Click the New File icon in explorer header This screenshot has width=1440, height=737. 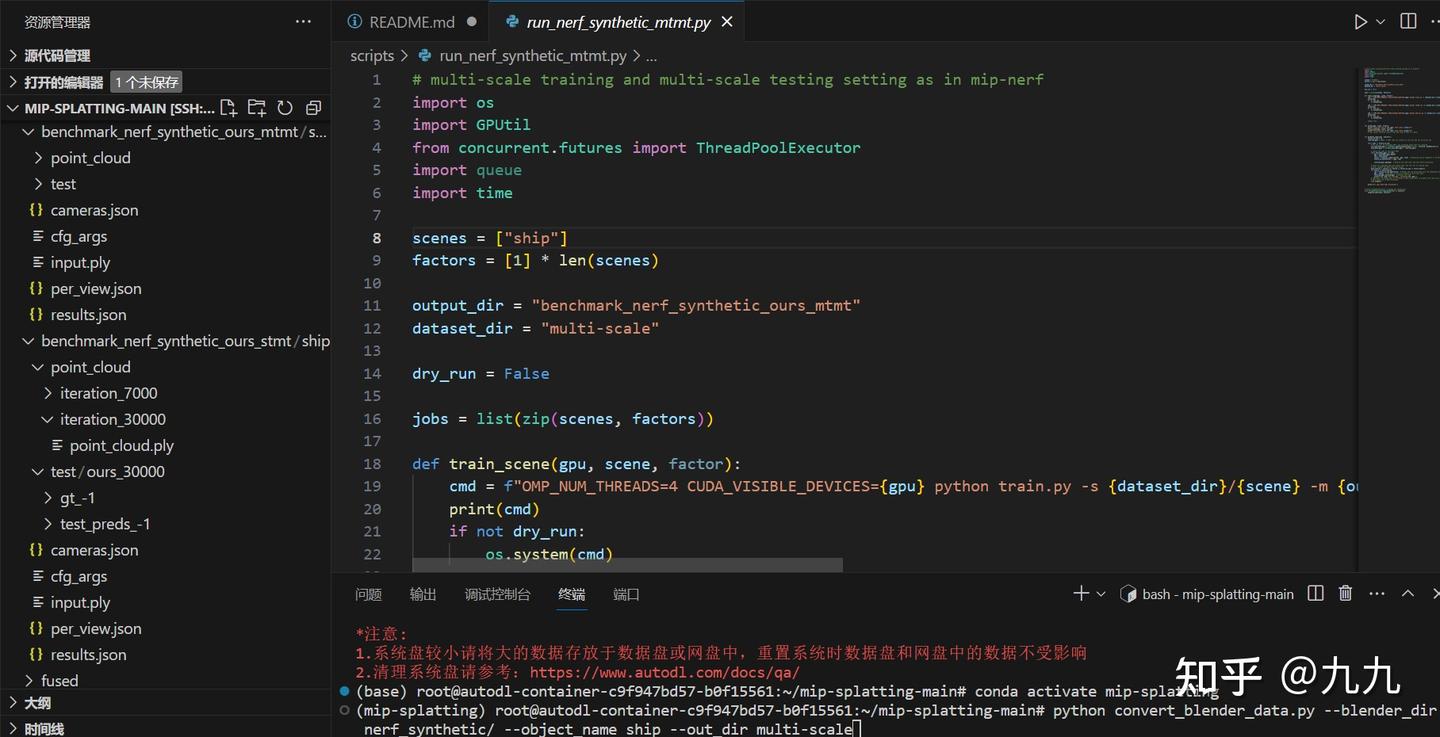coord(228,108)
